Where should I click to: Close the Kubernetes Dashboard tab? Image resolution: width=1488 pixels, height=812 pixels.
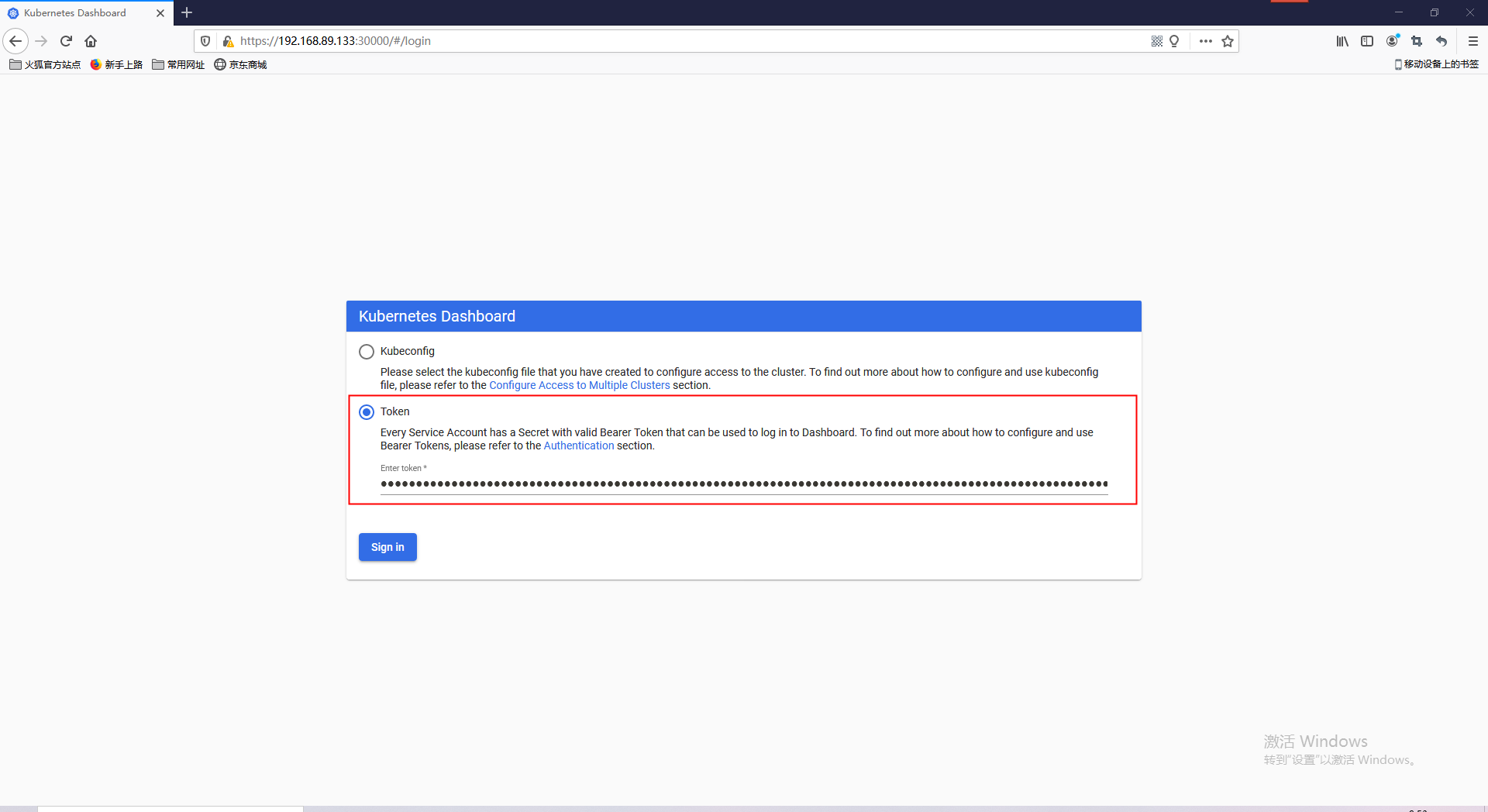click(x=160, y=13)
